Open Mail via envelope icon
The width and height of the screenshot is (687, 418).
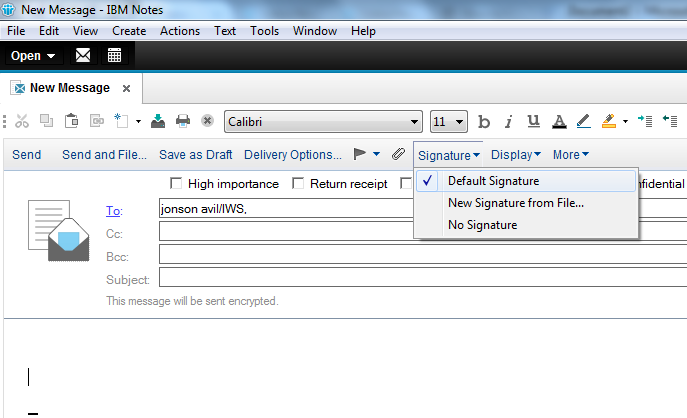click(x=83, y=55)
